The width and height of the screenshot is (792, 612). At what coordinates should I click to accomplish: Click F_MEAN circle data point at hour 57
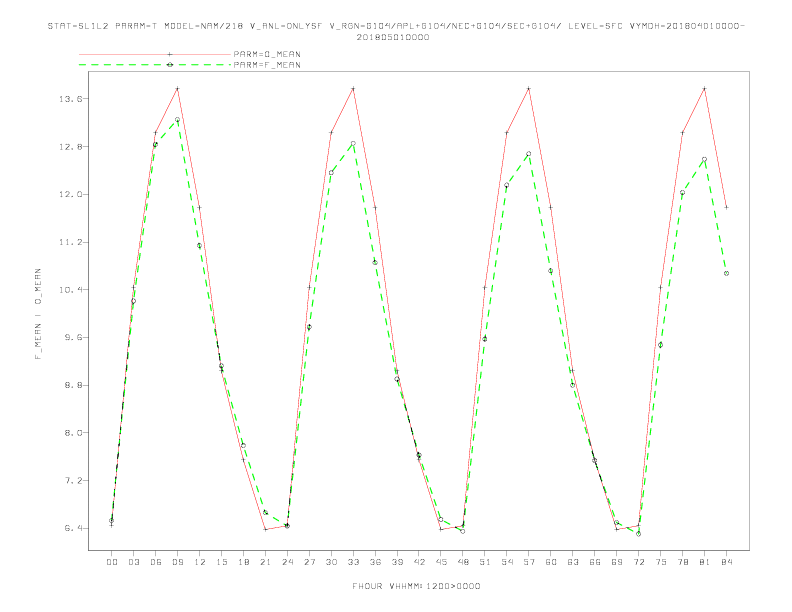pos(529,154)
